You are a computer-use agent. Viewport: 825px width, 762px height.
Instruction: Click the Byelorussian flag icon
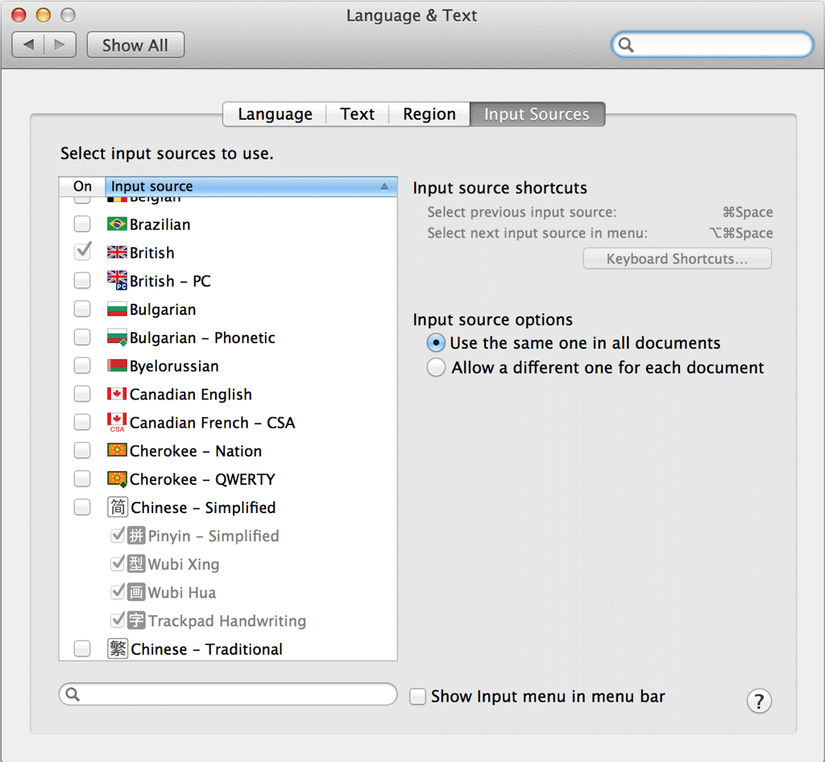click(117, 366)
